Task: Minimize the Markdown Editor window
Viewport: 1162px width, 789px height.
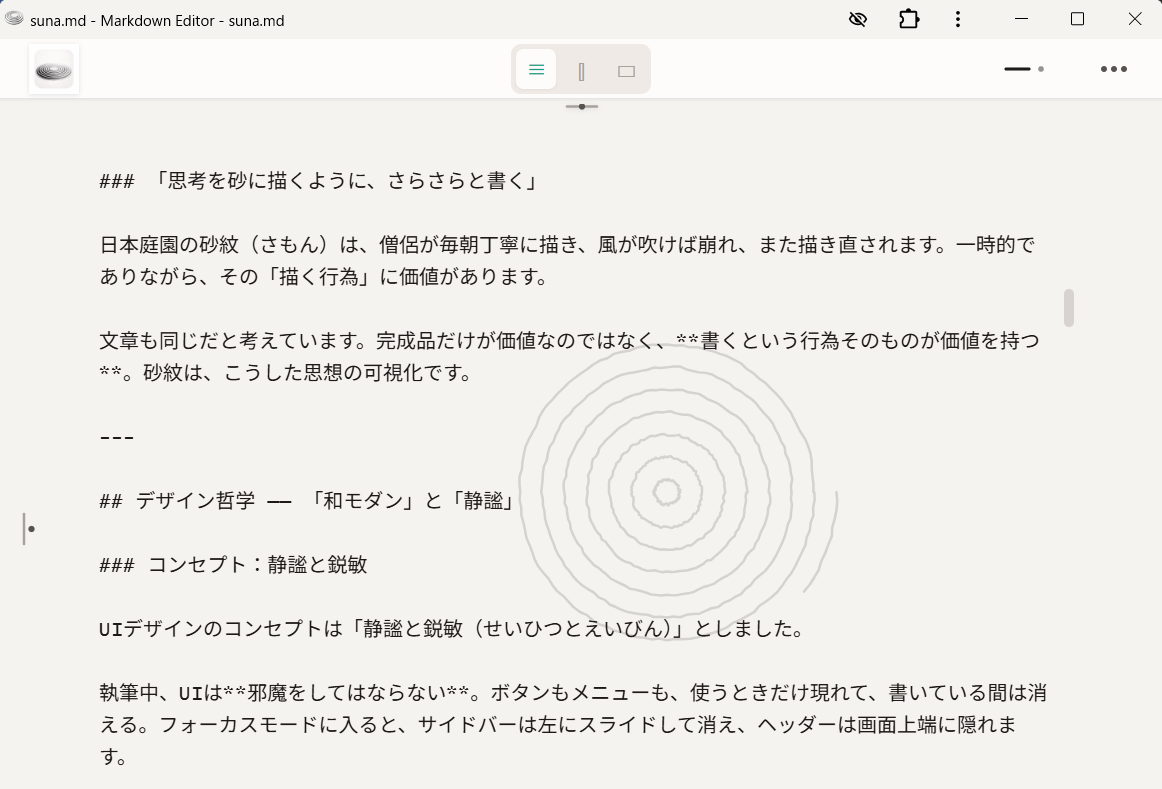Action: [1021, 19]
